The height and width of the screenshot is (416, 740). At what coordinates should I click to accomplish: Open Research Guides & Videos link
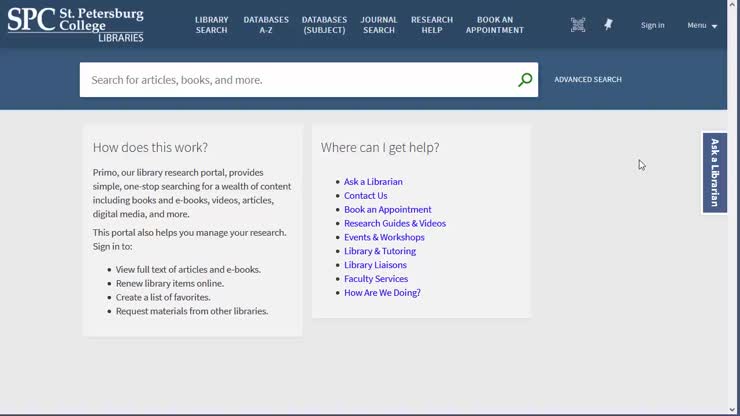(395, 224)
